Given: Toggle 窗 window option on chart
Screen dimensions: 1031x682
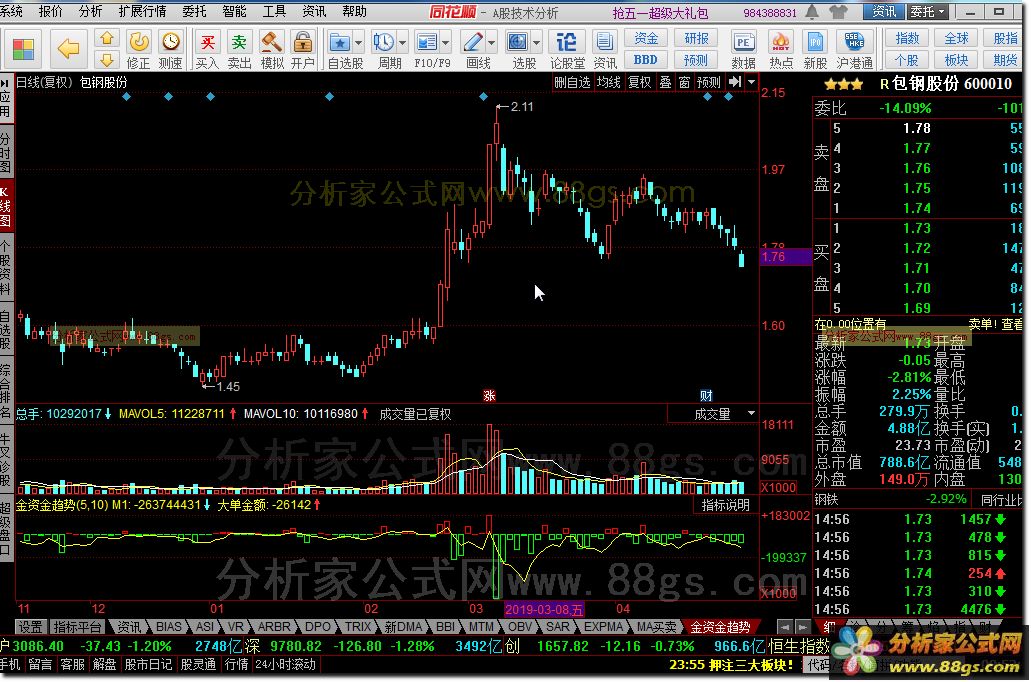Looking at the screenshot, I should tap(684, 82).
